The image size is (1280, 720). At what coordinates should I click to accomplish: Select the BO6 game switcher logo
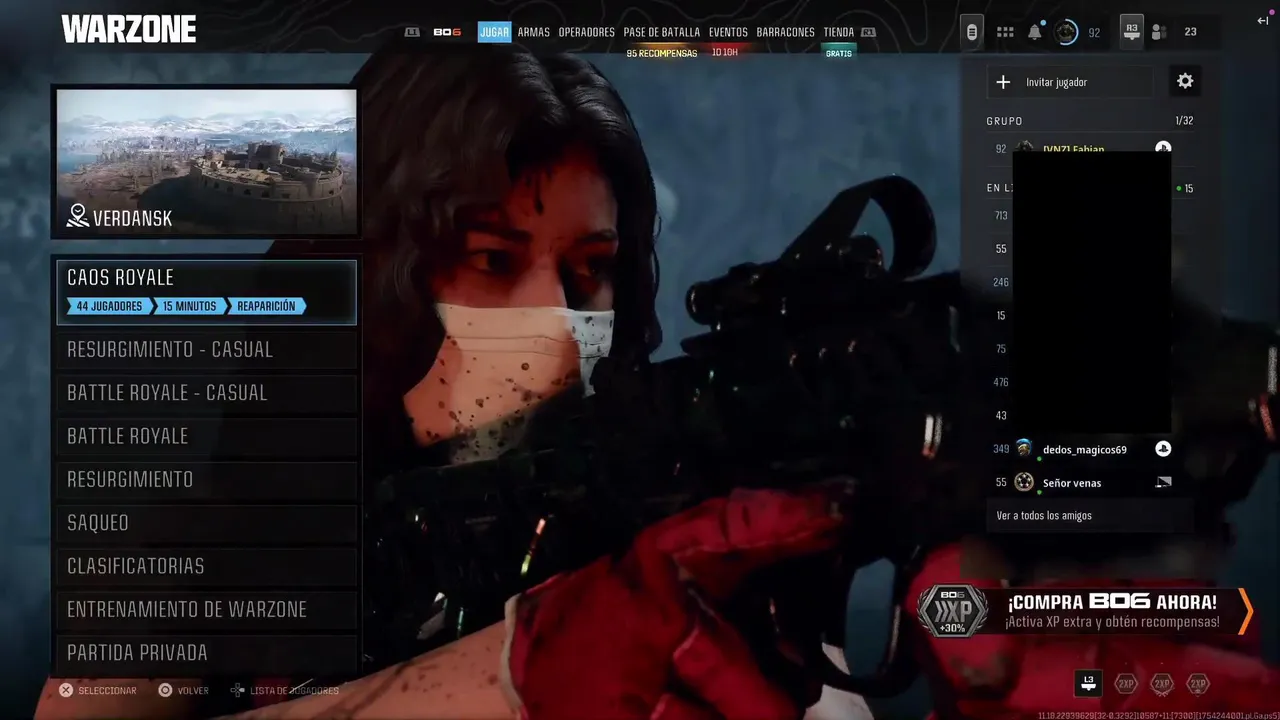pos(447,32)
